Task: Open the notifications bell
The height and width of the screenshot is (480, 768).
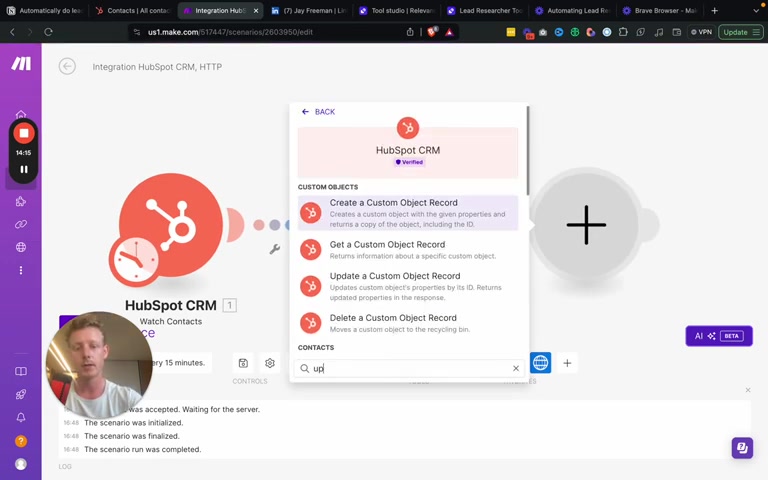Action: click(x=21, y=417)
